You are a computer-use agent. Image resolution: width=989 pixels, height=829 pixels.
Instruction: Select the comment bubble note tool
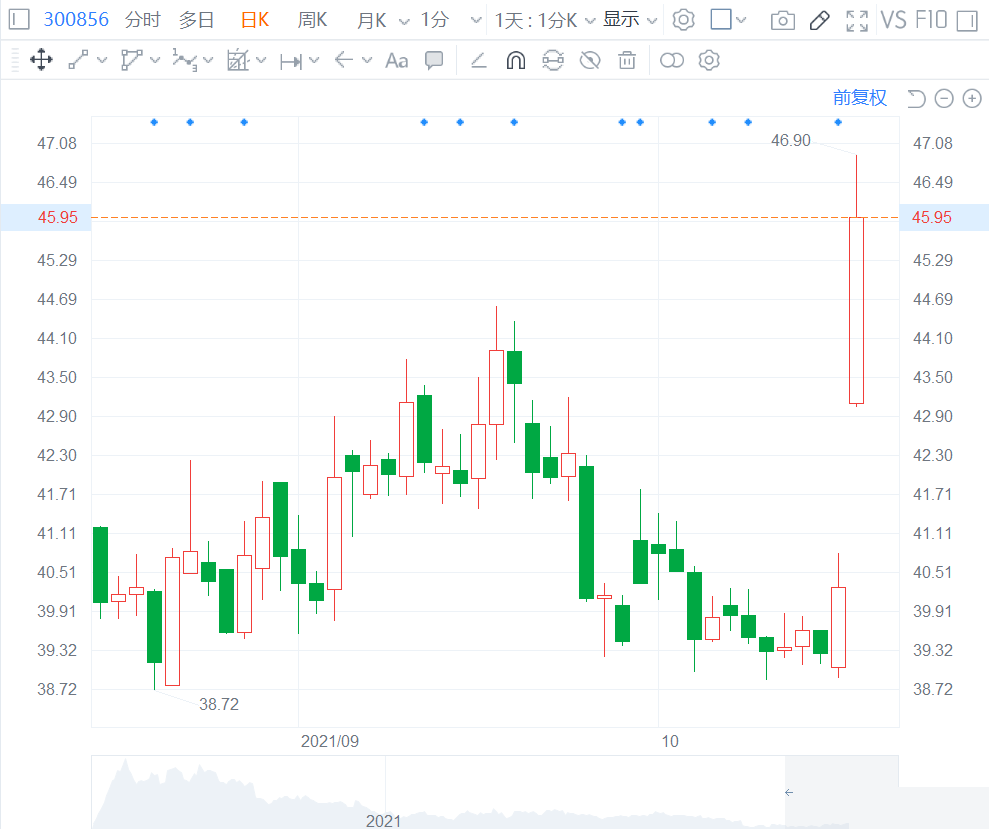[434, 61]
